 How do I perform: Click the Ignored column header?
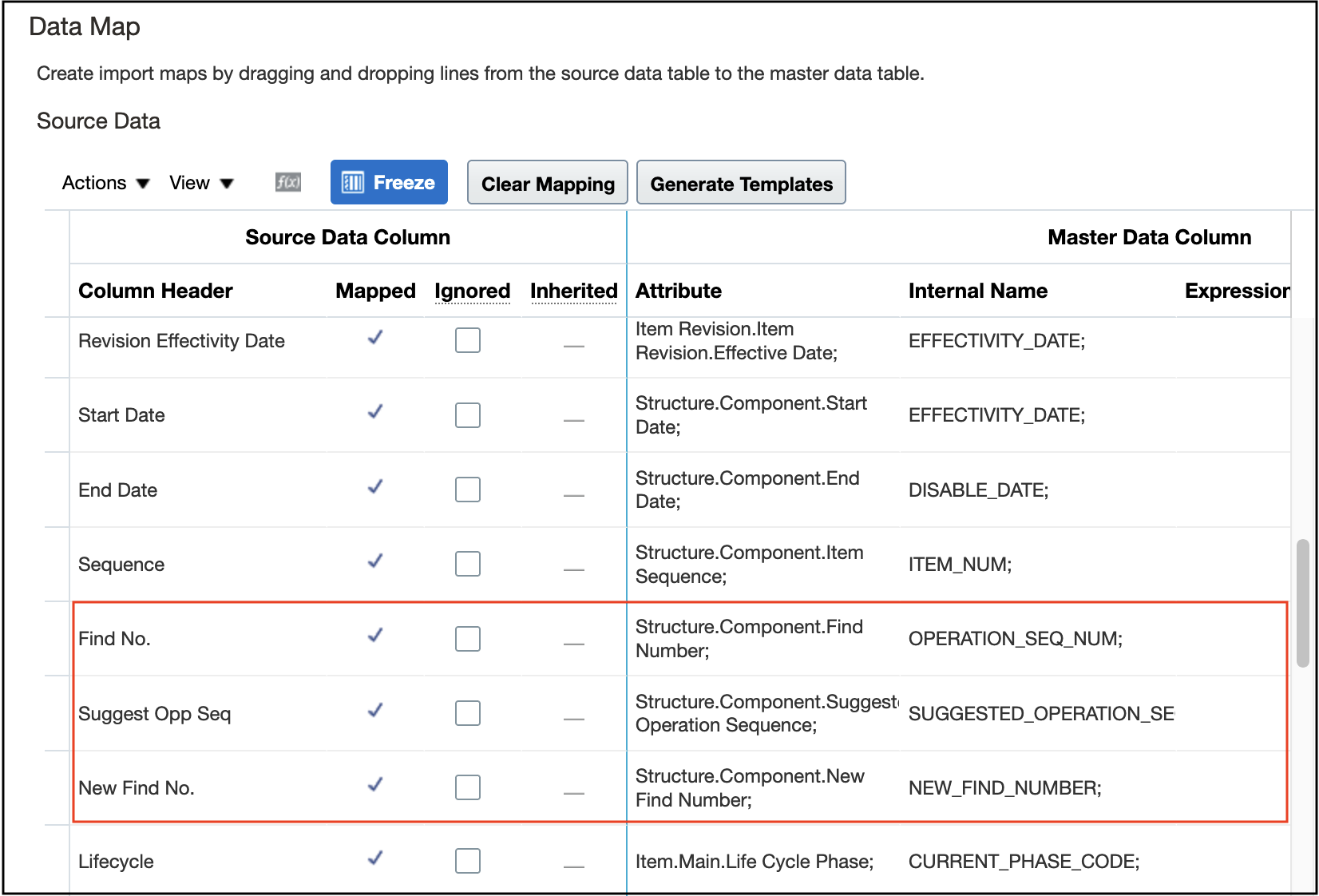(x=472, y=291)
